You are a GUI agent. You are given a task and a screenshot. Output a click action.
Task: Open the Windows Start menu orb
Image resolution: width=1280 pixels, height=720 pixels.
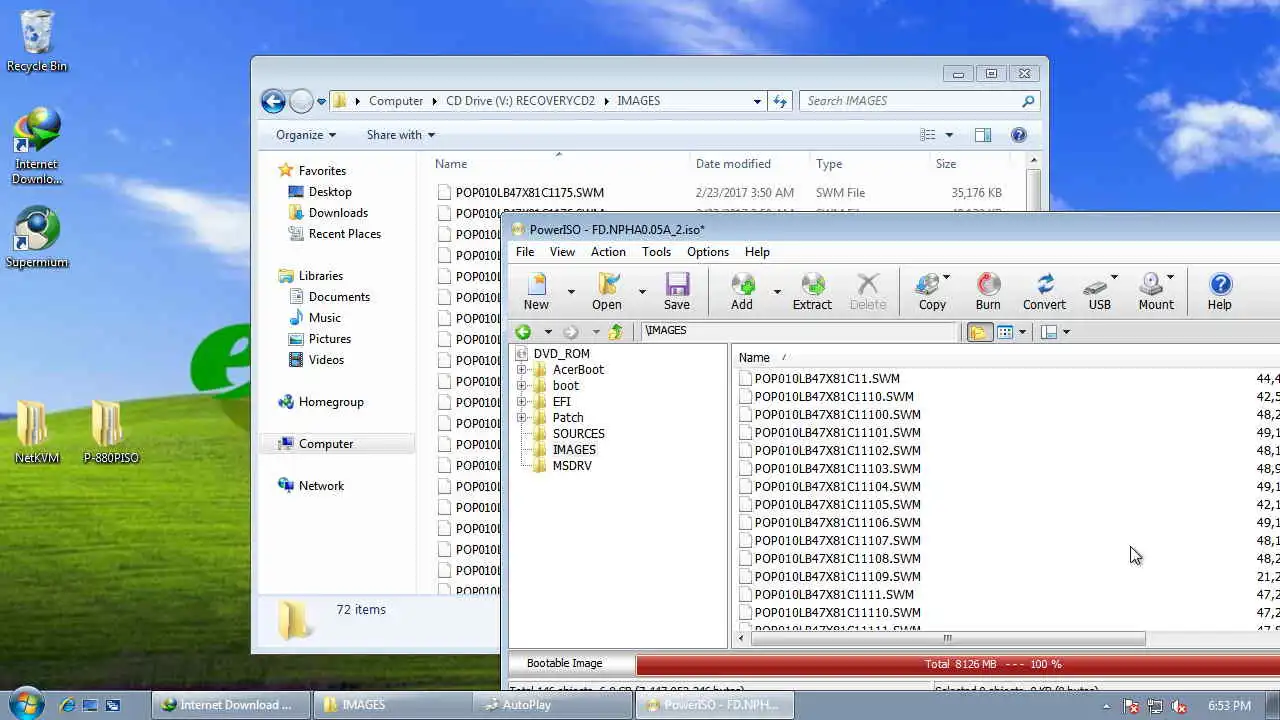pos(27,703)
